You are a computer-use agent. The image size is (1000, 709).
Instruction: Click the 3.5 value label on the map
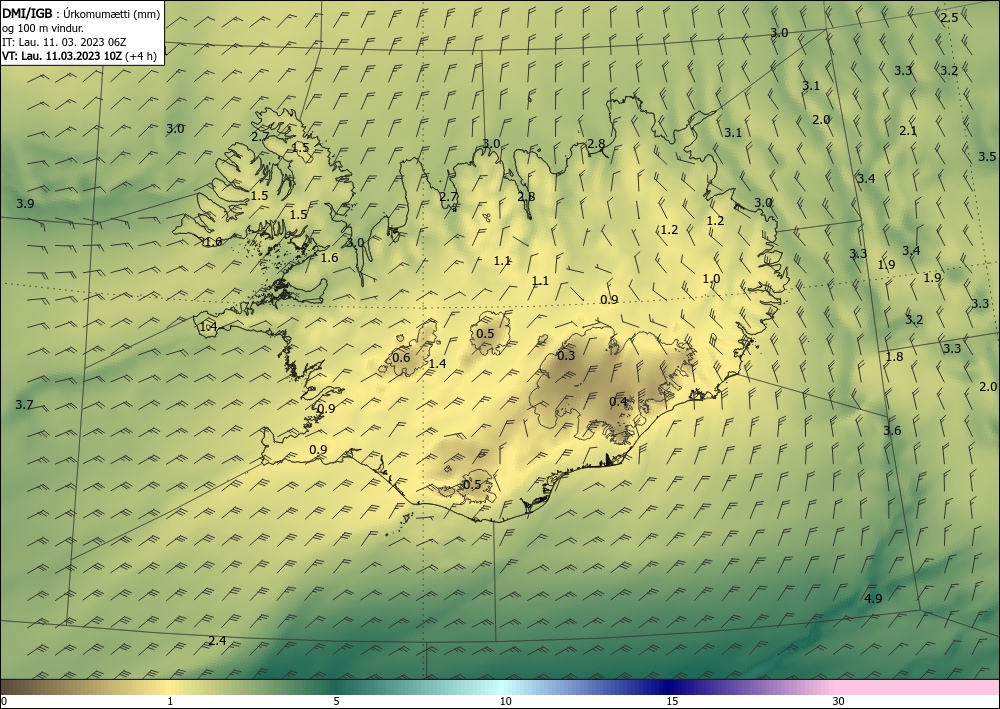tap(987, 157)
